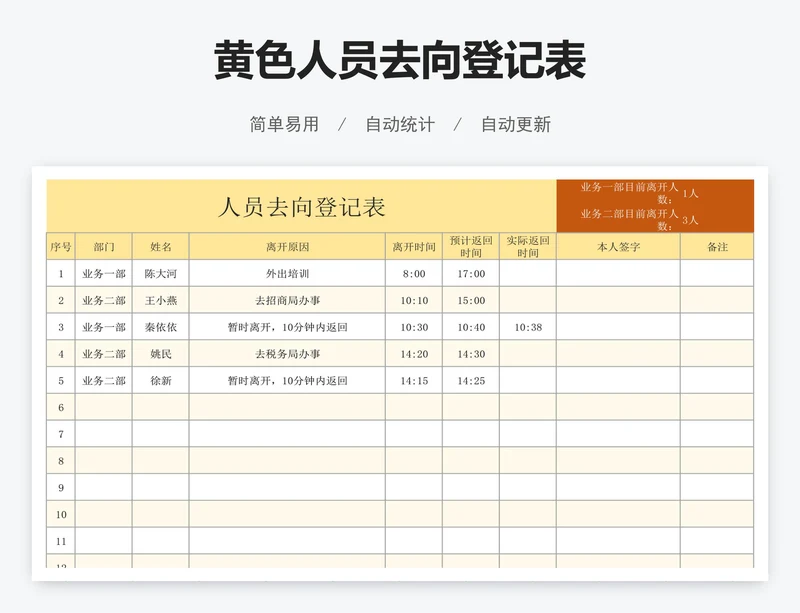
Task: Select the 预计返回时间 column header
Action: (471, 247)
